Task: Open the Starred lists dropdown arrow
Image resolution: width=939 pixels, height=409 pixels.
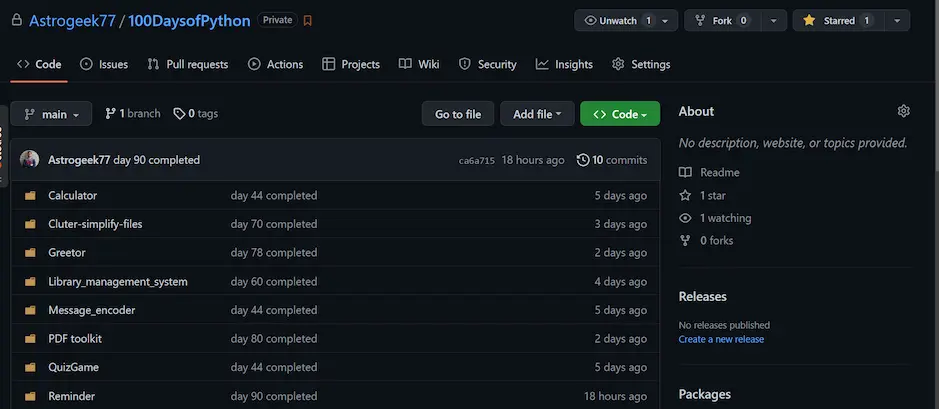Action: [x=896, y=20]
